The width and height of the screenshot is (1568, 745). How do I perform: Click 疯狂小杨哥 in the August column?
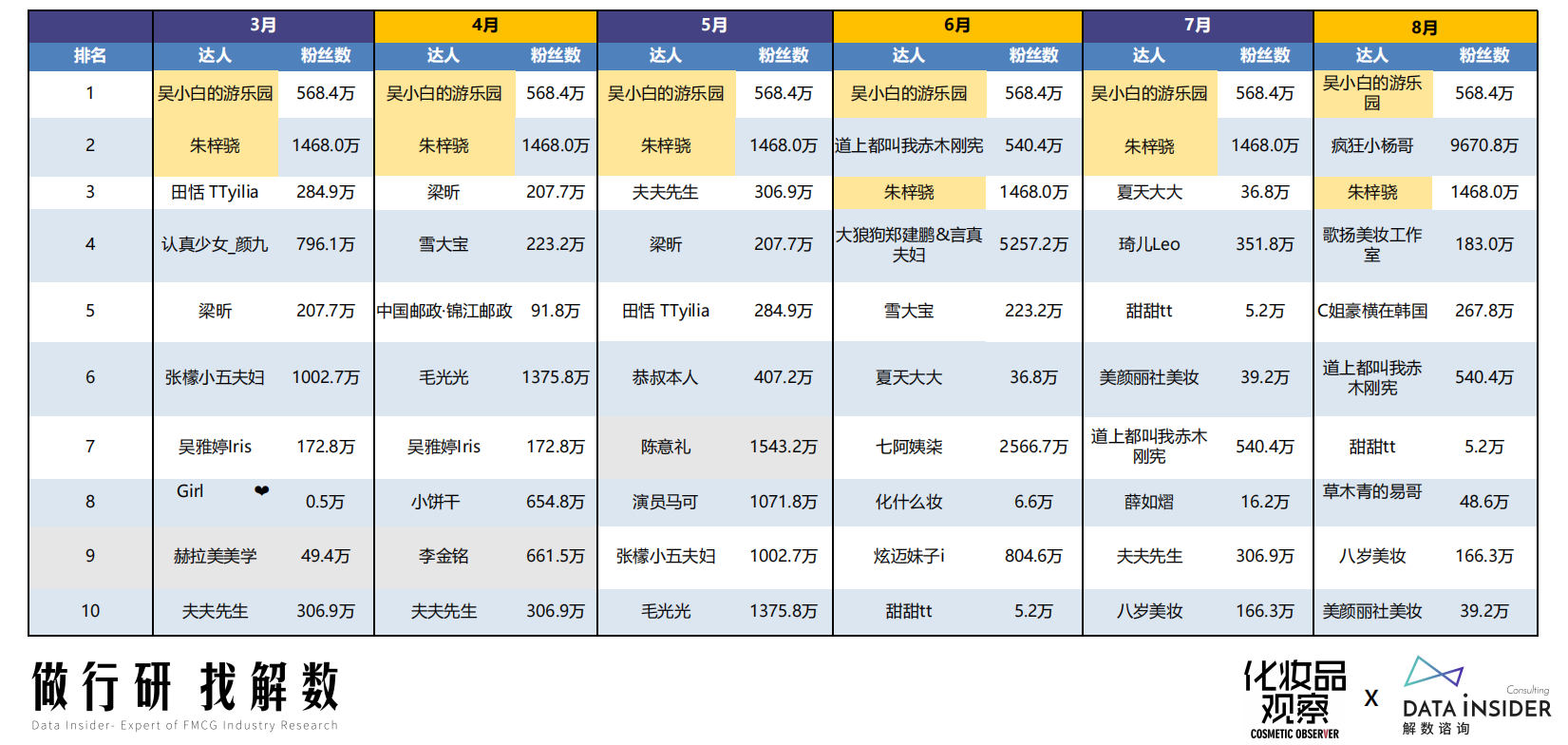[x=1372, y=145]
